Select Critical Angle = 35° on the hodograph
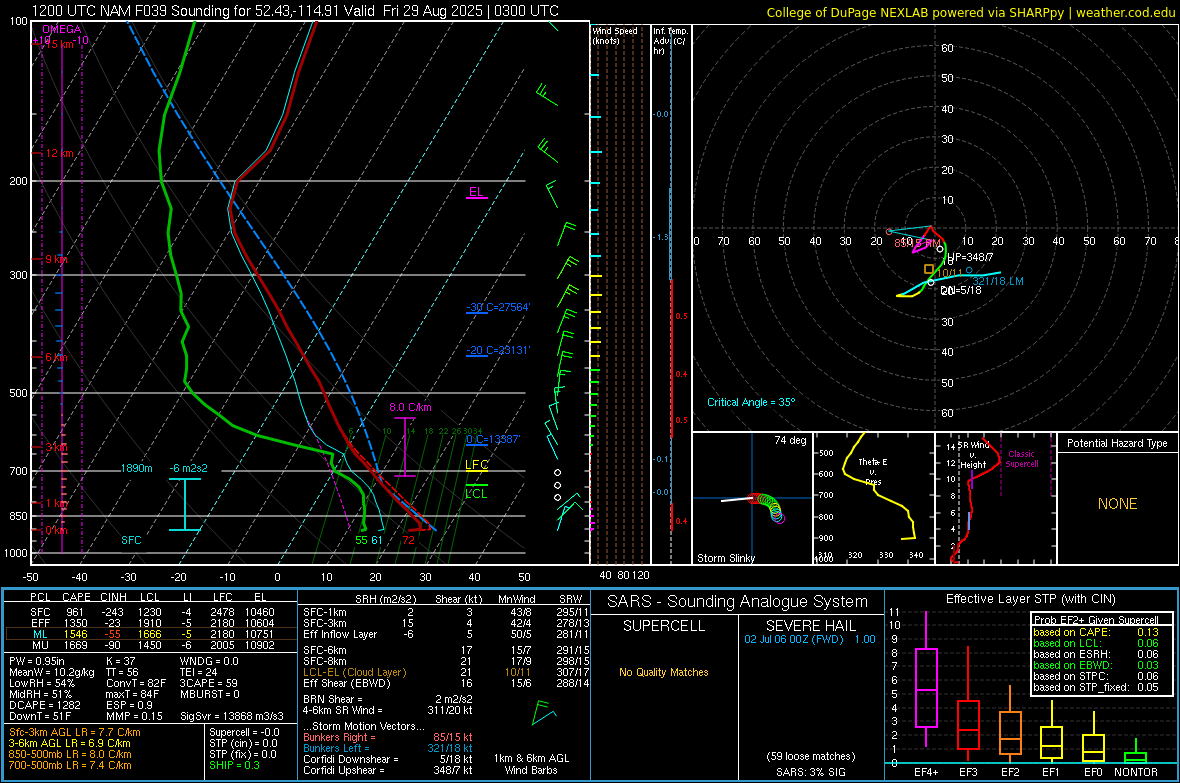1180x783 pixels. (751, 402)
